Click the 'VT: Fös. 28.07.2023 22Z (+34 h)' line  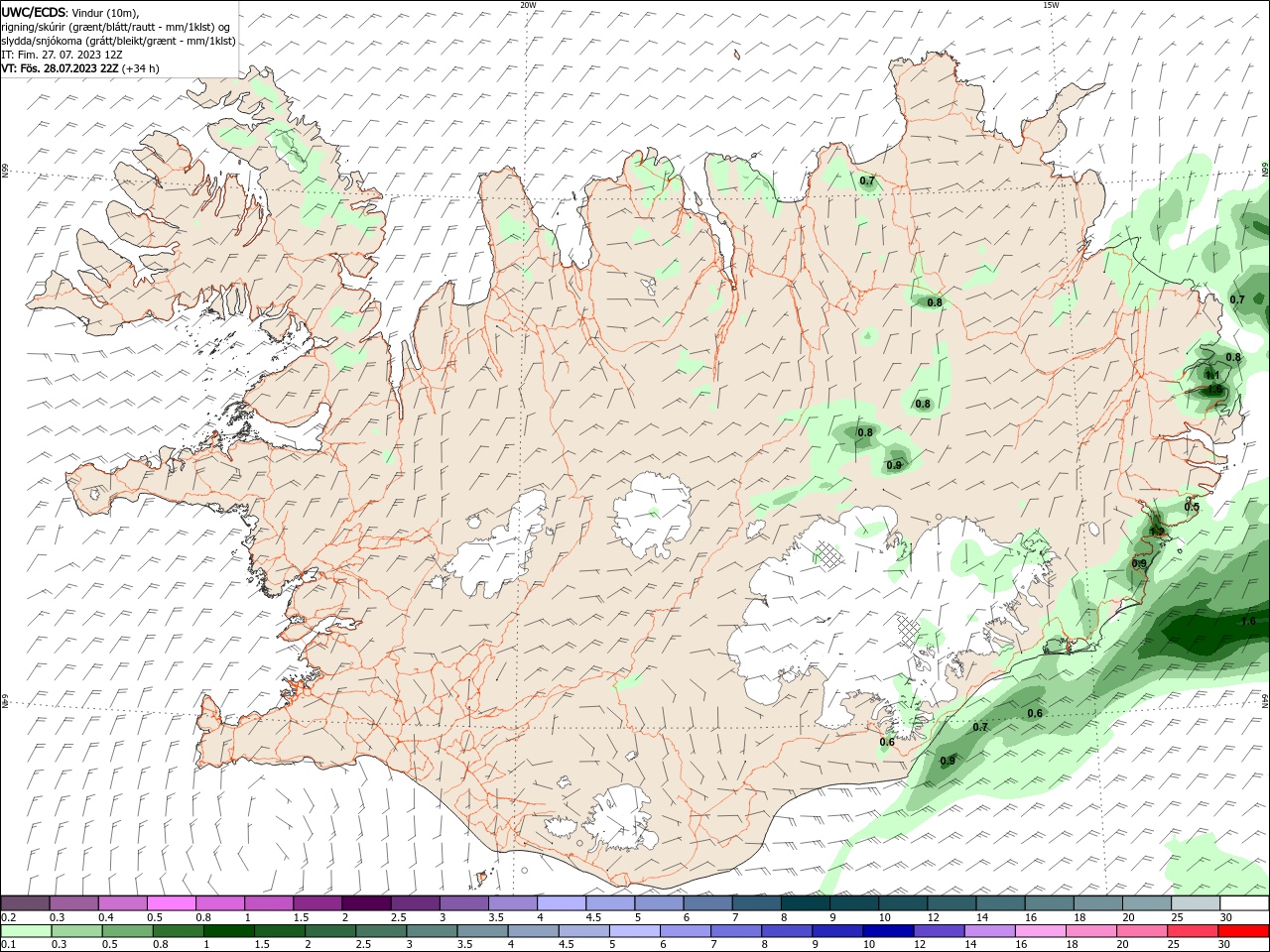[80, 68]
